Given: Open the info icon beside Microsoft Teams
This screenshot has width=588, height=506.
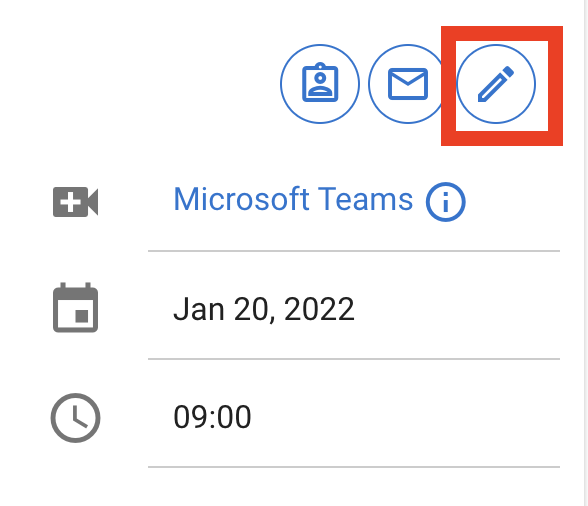Looking at the screenshot, I should [x=446, y=202].
